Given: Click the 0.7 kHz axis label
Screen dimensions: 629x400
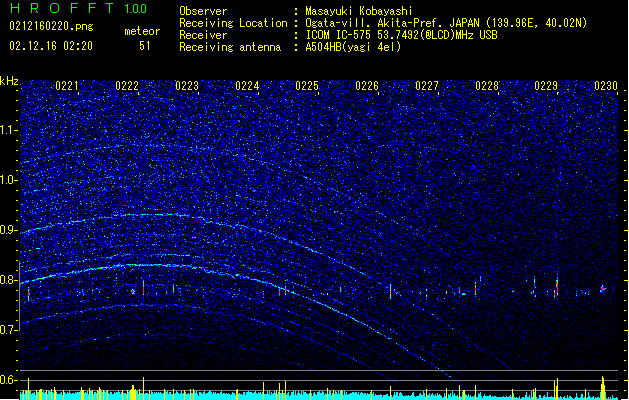Looking at the screenshot, I should click(x=9, y=330).
